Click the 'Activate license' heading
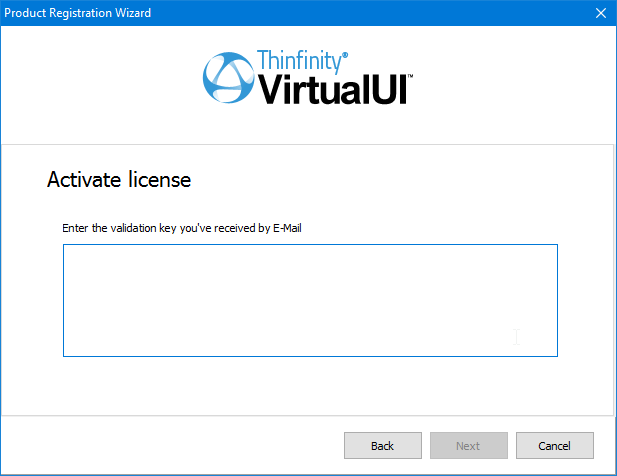This screenshot has height=476, width=617. coord(119,179)
